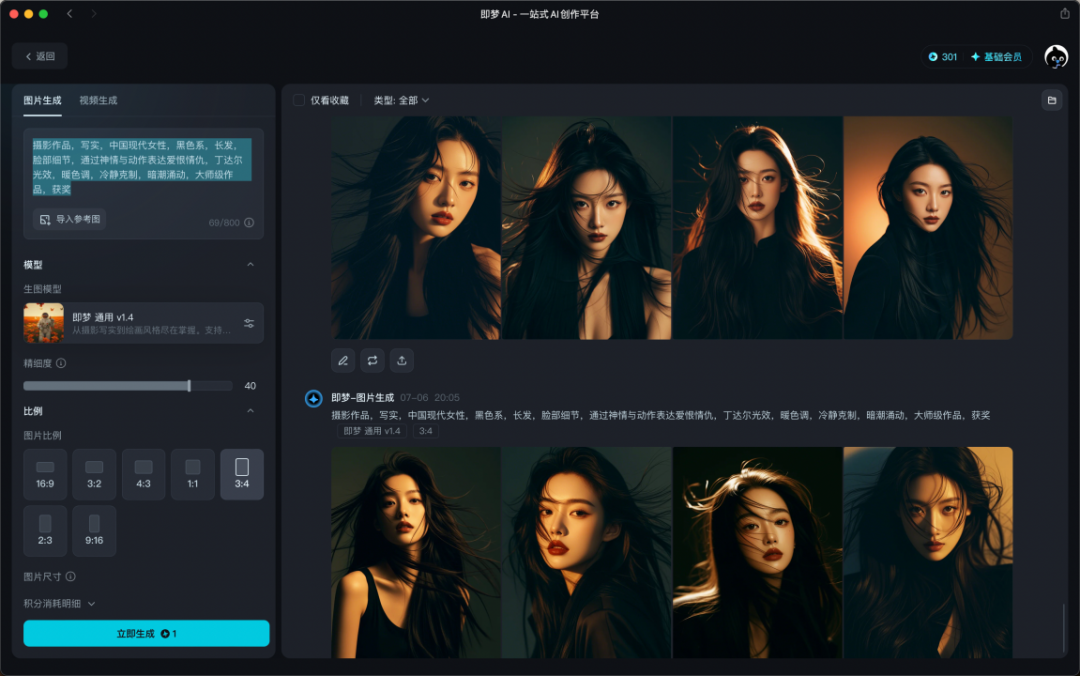Viewport: 1080px width, 676px height.
Task: Switch to the 图片生成 tab
Action: click(x=42, y=101)
